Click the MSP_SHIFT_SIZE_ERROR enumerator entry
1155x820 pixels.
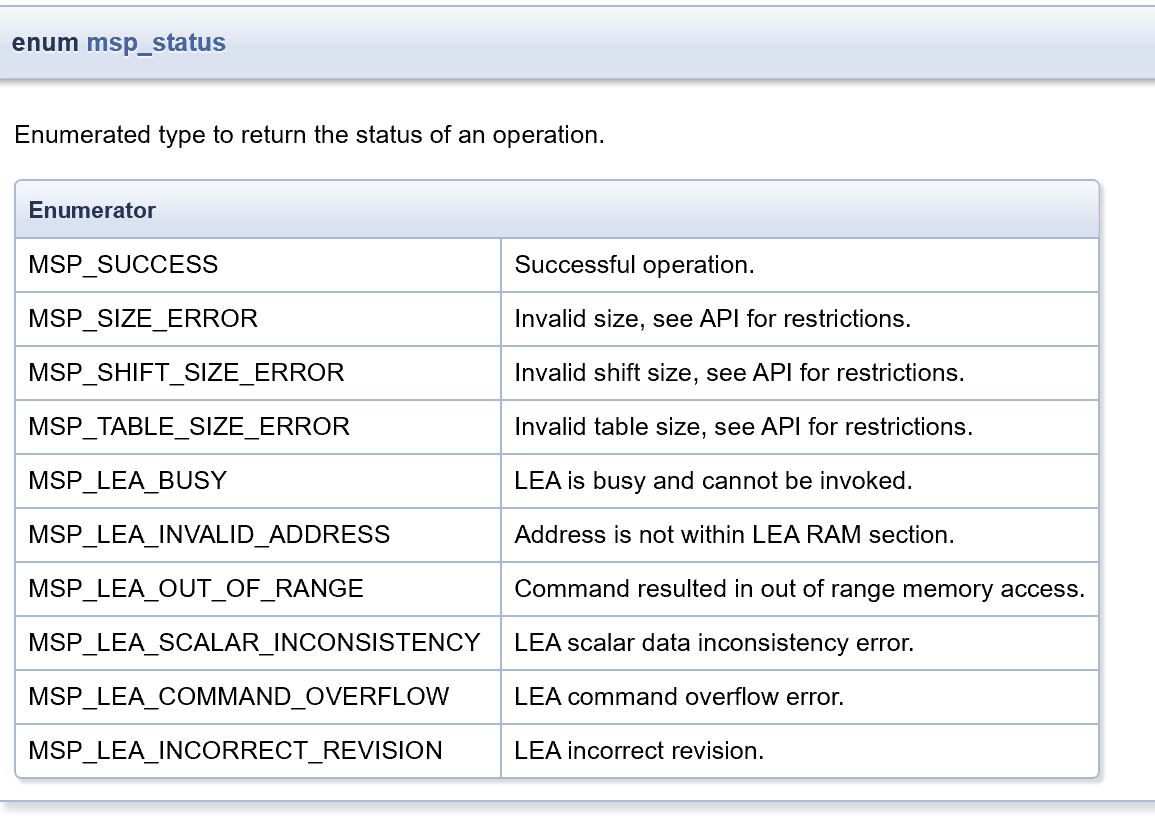[186, 373]
